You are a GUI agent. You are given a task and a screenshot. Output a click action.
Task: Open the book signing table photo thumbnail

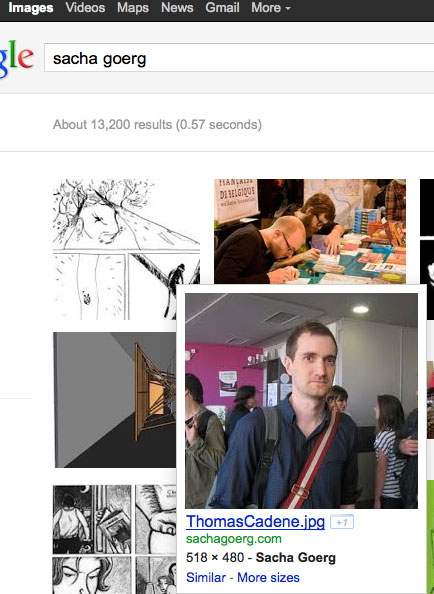point(310,231)
